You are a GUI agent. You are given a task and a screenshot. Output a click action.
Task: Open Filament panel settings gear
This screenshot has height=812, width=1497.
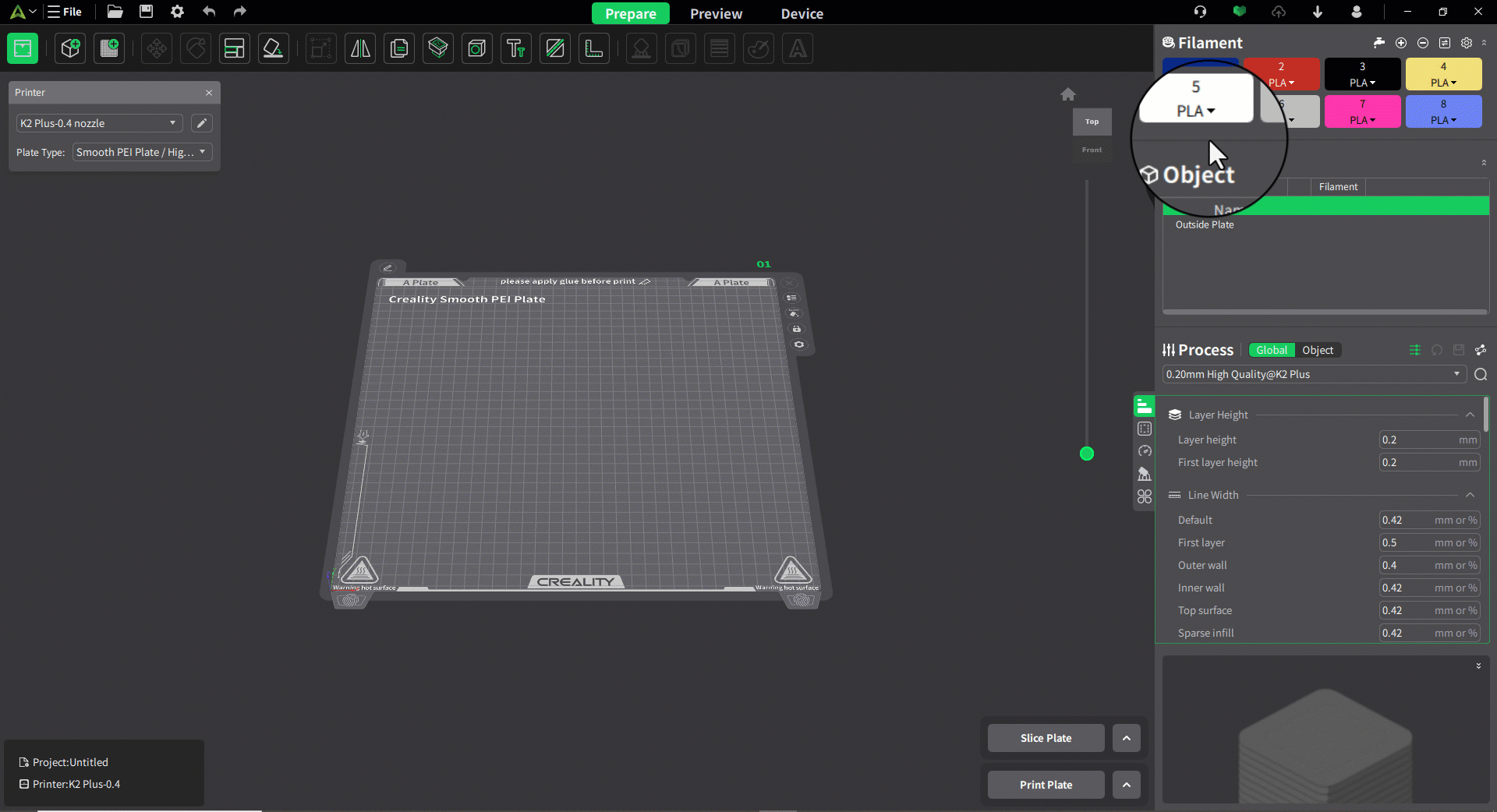point(1467,43)
